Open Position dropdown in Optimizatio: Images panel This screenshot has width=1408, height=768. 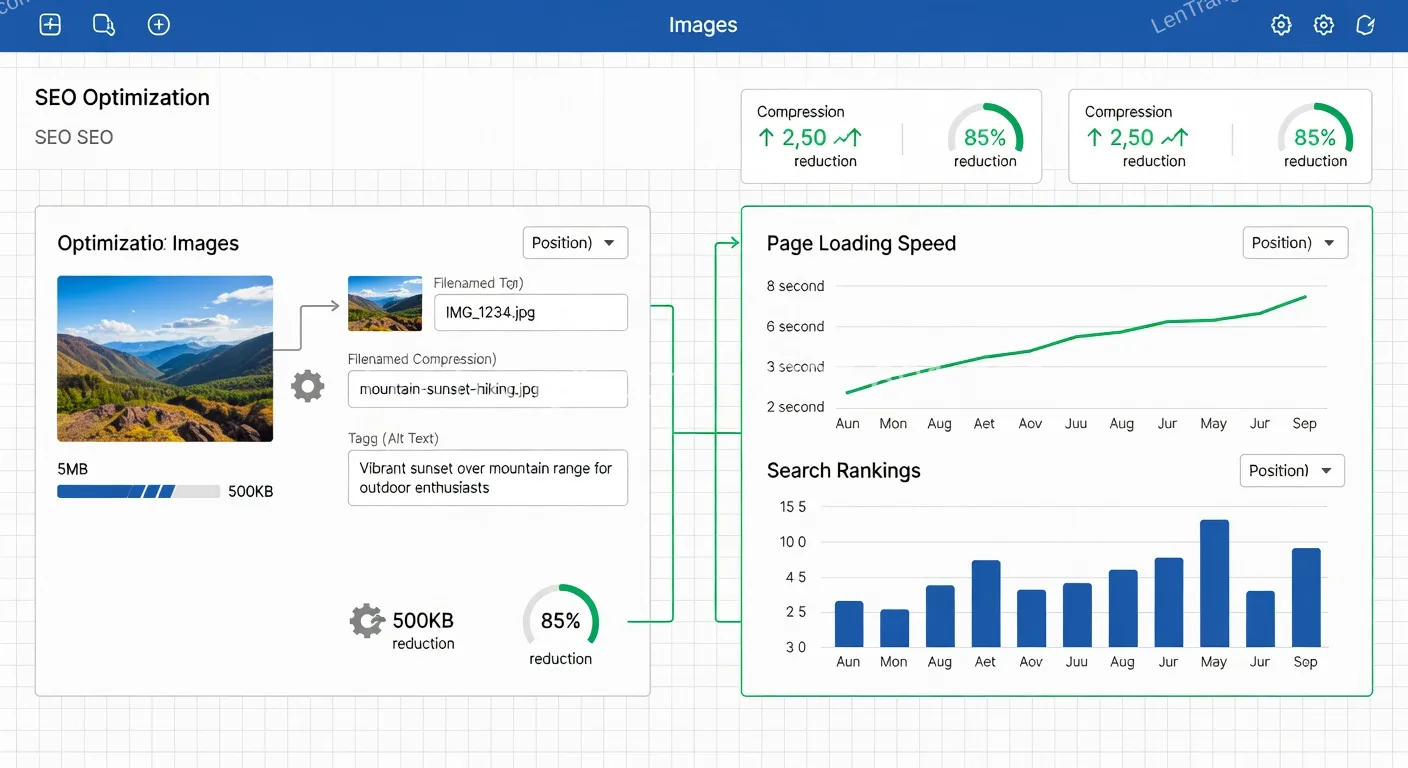point(575,243)
